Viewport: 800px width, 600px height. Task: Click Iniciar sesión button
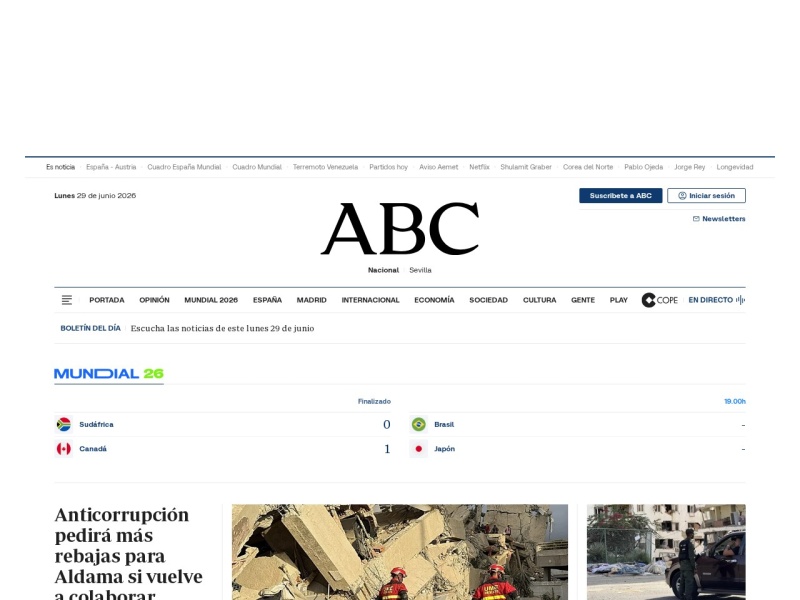point(707,195)
